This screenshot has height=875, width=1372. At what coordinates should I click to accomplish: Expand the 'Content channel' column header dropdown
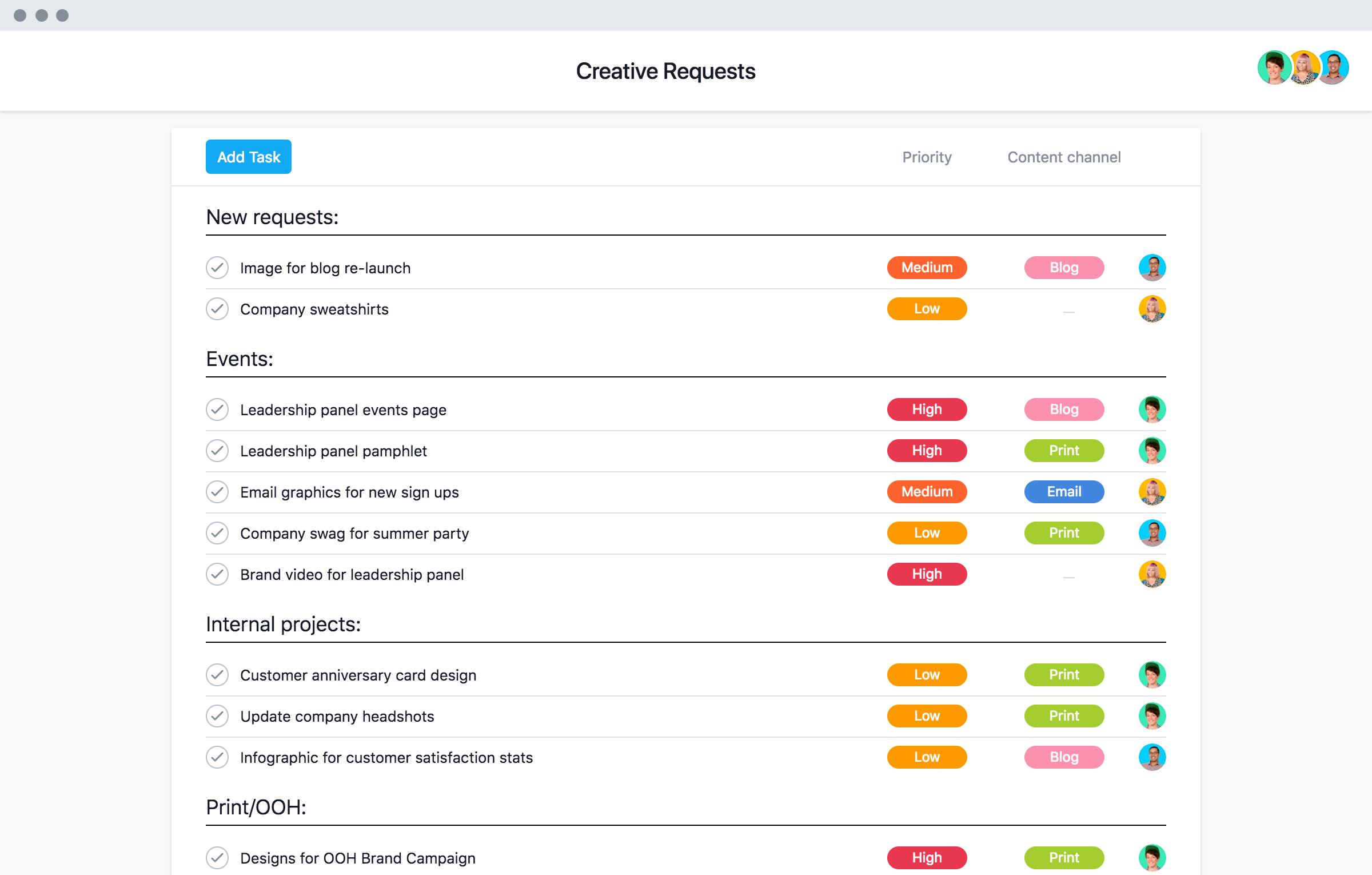[x=1063, y=156]
